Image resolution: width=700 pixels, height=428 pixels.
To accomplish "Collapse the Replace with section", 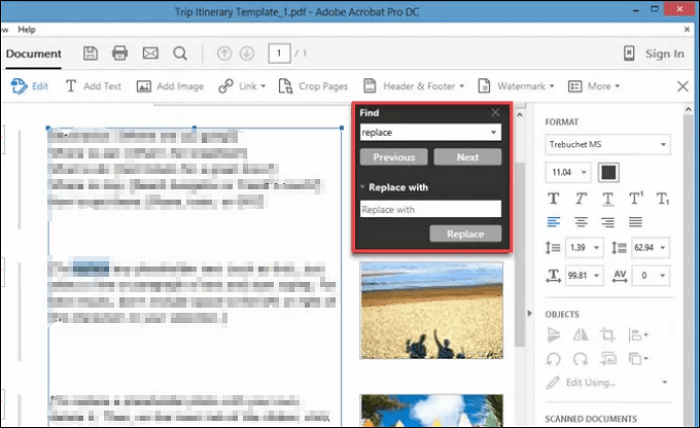I will click(x=362, y=187).
